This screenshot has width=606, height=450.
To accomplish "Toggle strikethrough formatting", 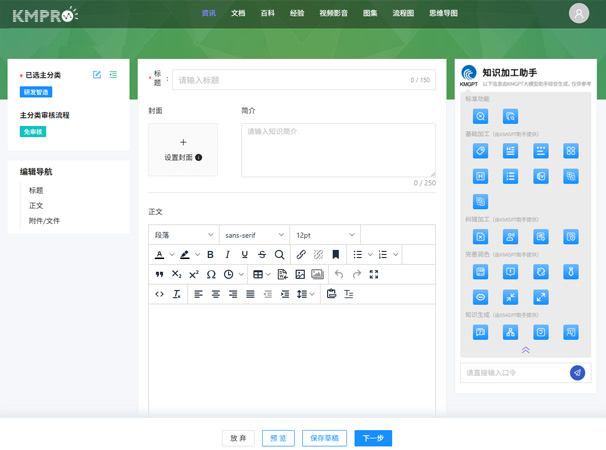I will [262, 255].
